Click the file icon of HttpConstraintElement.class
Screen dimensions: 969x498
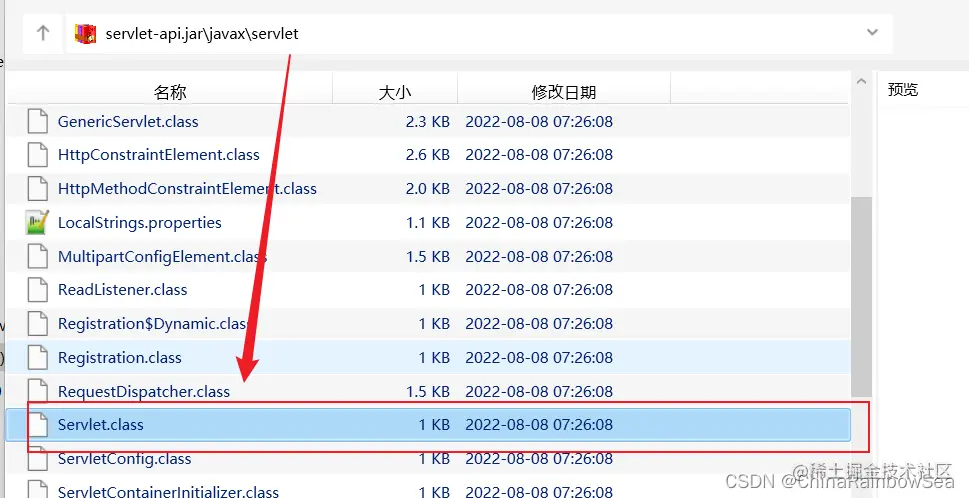(38, 155)
